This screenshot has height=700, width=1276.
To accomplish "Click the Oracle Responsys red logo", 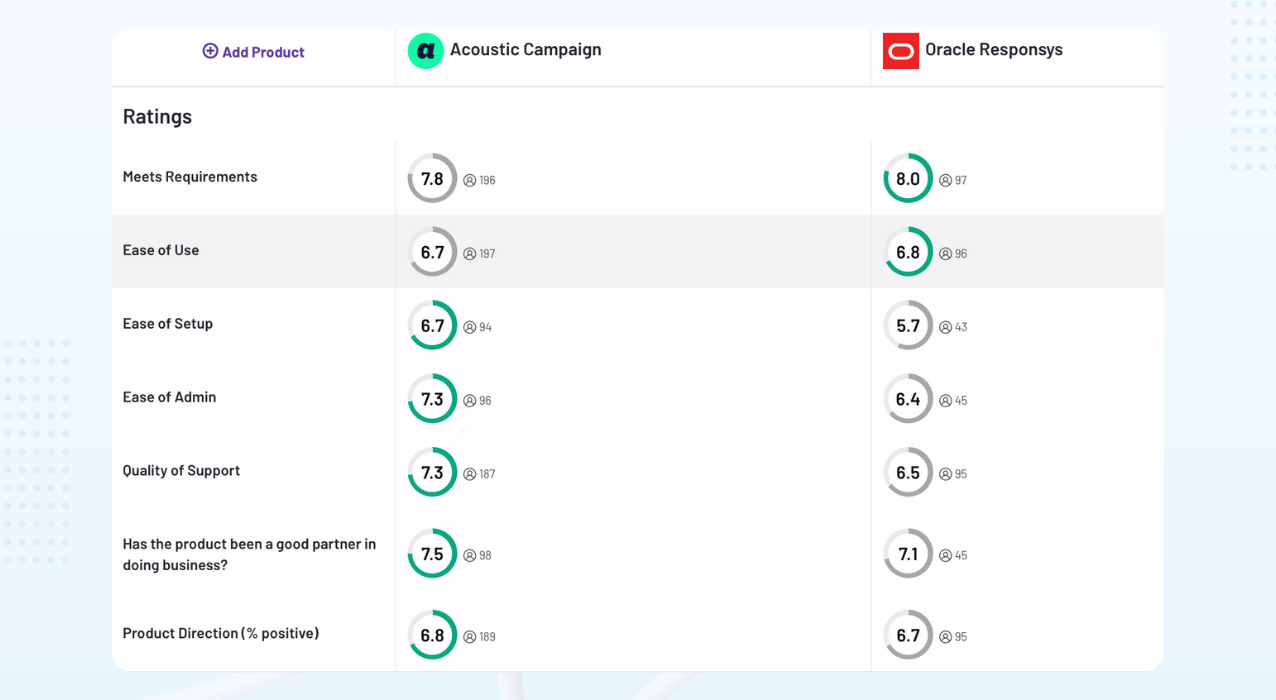I will [x=901, y=51].
